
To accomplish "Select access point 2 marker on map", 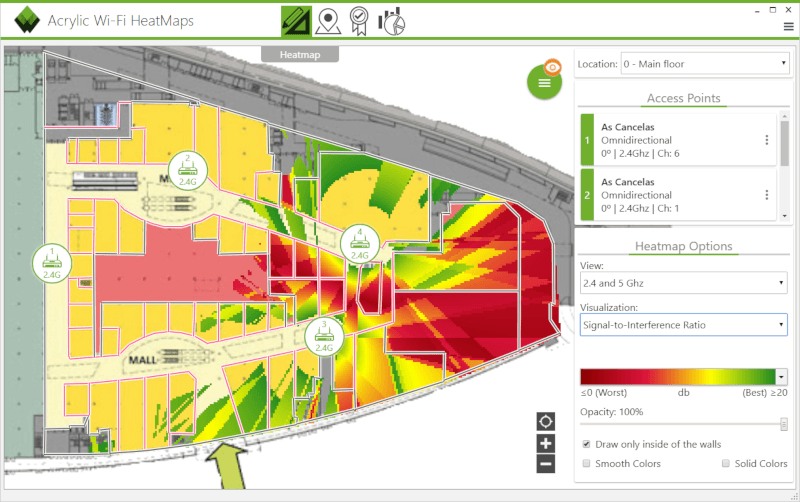I will (x=188, y=171).
